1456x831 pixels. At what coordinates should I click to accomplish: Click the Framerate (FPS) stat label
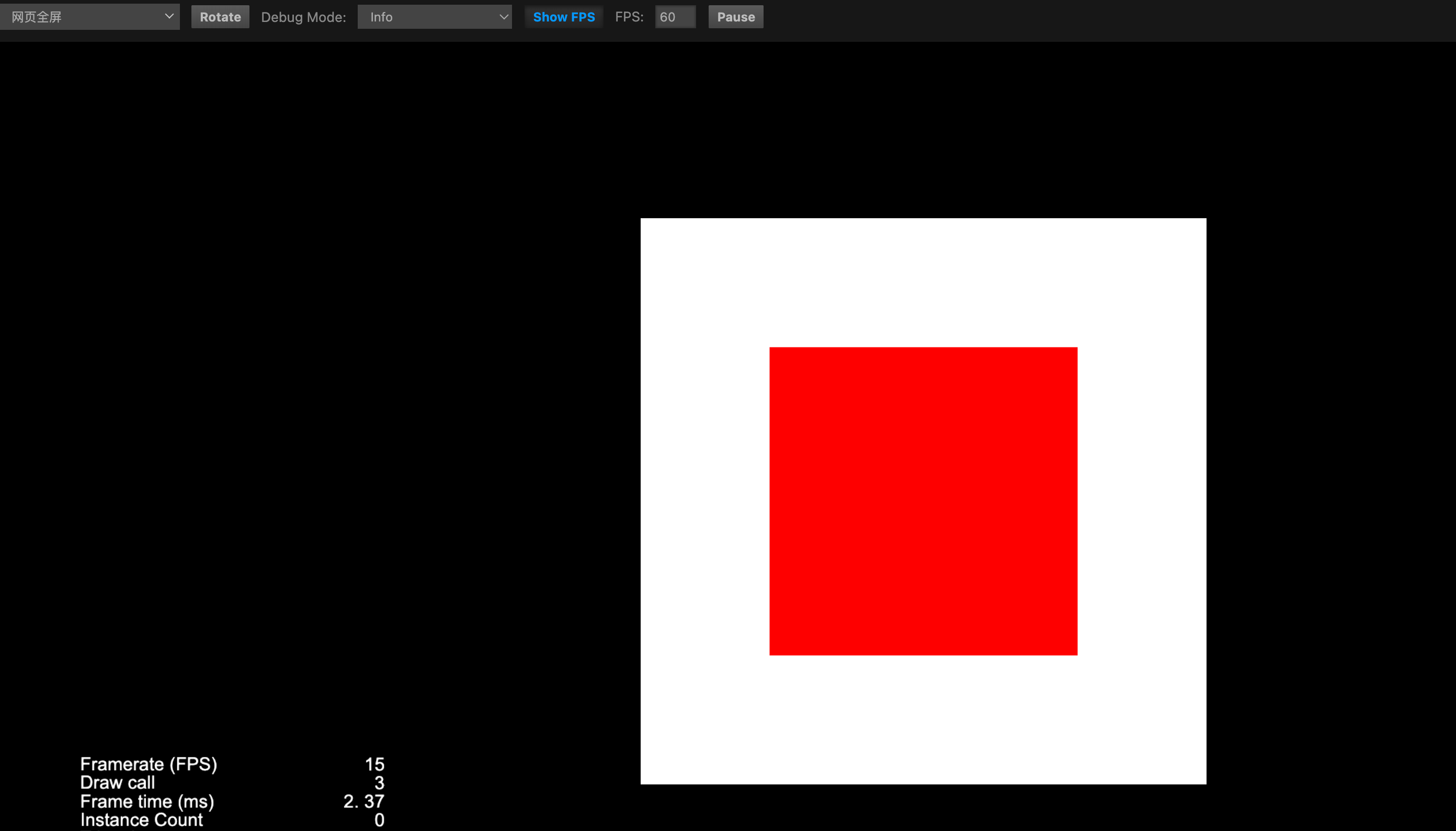click(x=149, y=763)
